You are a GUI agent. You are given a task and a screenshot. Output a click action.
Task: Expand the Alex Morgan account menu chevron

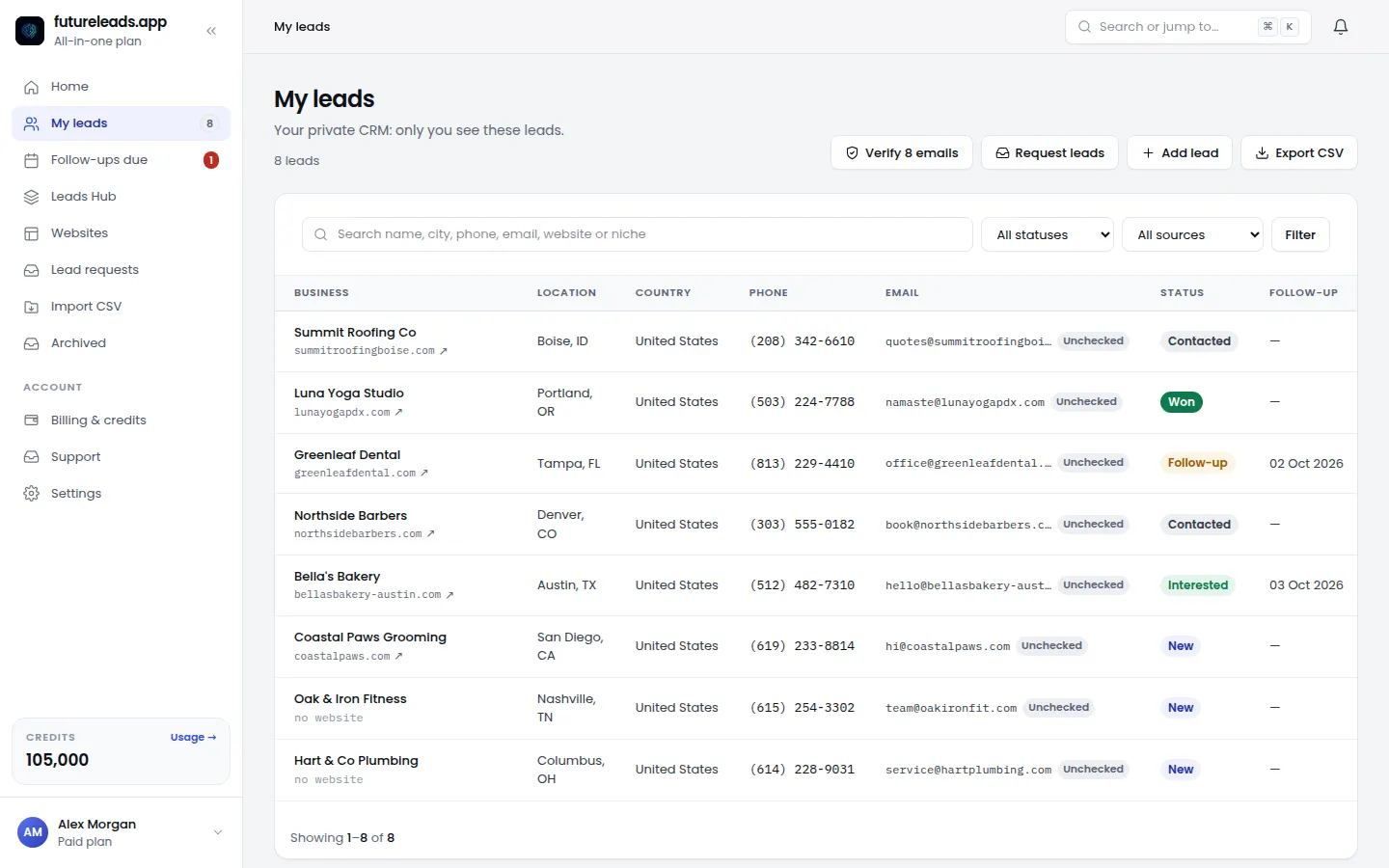pos(218,832)
